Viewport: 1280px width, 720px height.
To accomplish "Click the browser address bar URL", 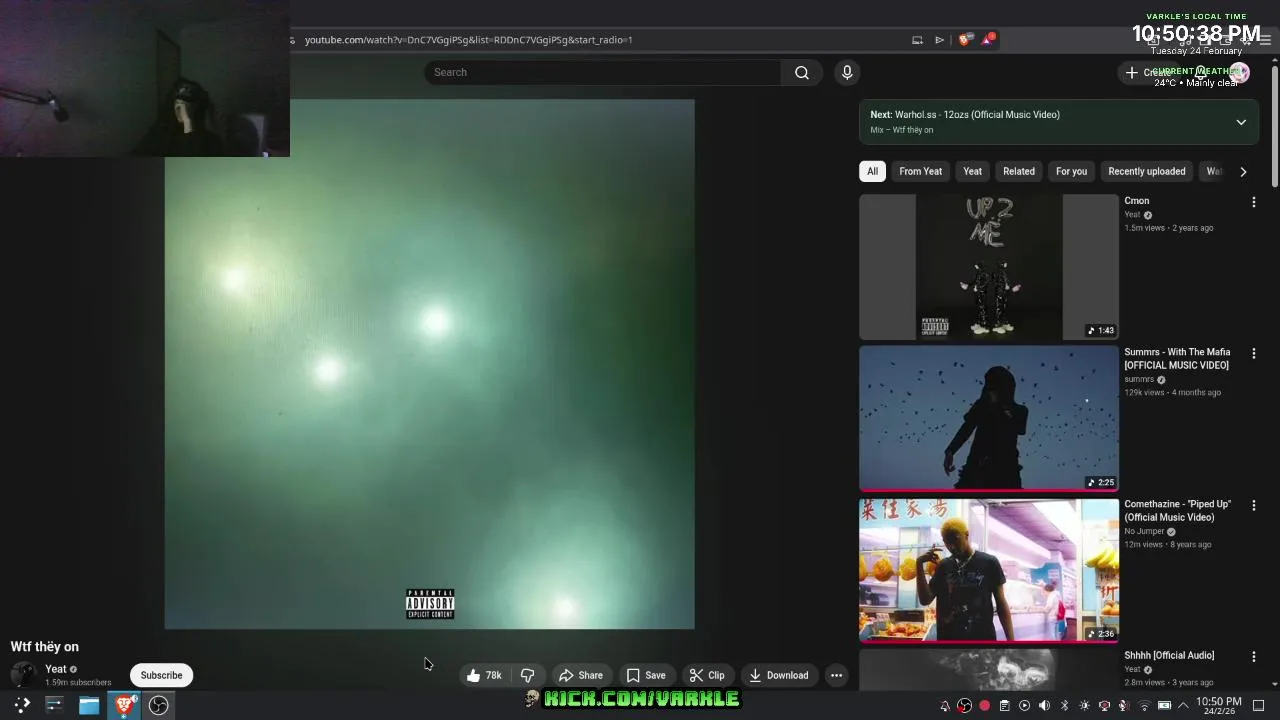I will tap(468, 40).
